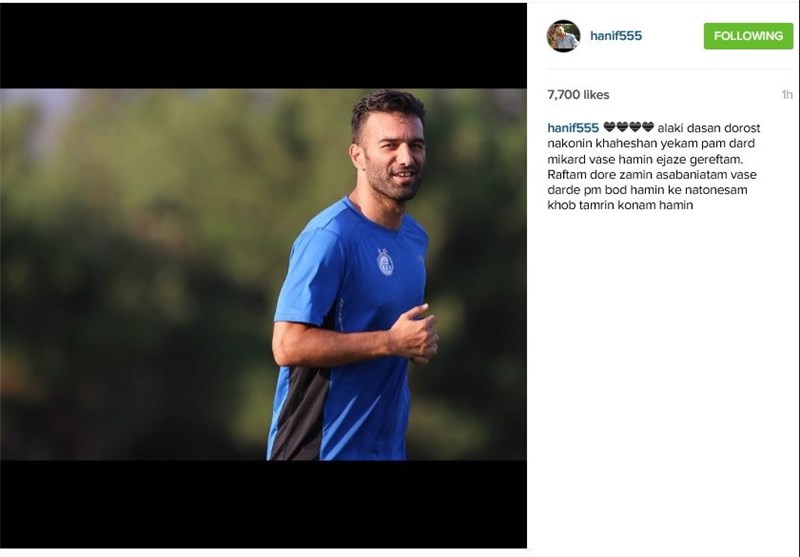Toggle the green FOLLOWING button
Screen dimensions: 800x557
748,36
